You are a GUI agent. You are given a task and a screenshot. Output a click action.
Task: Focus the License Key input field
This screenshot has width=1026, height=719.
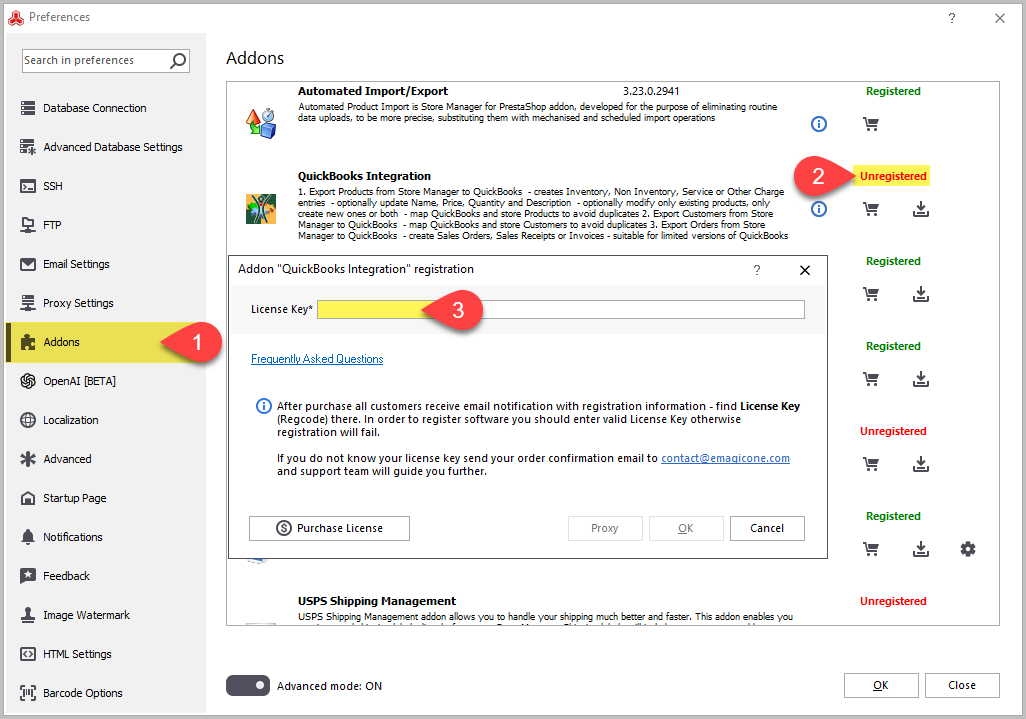(x=561, y=309)
